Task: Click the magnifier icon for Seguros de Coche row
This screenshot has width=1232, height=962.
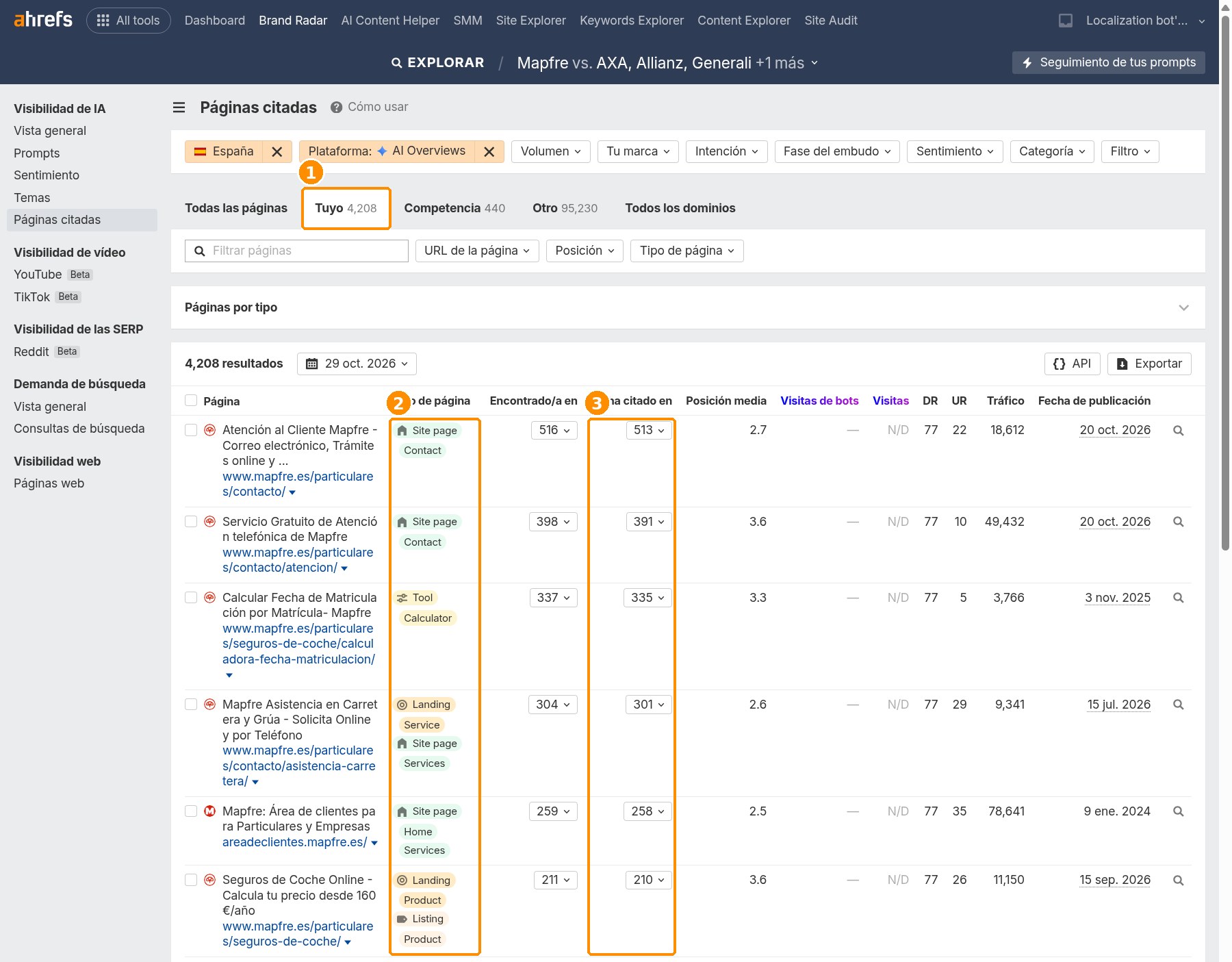Action: 1179,881
